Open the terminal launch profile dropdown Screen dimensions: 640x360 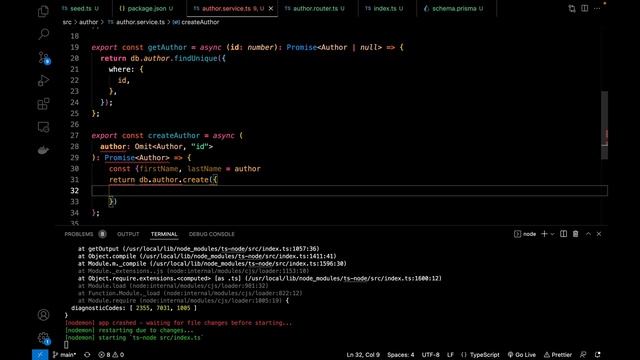[552, 234]
